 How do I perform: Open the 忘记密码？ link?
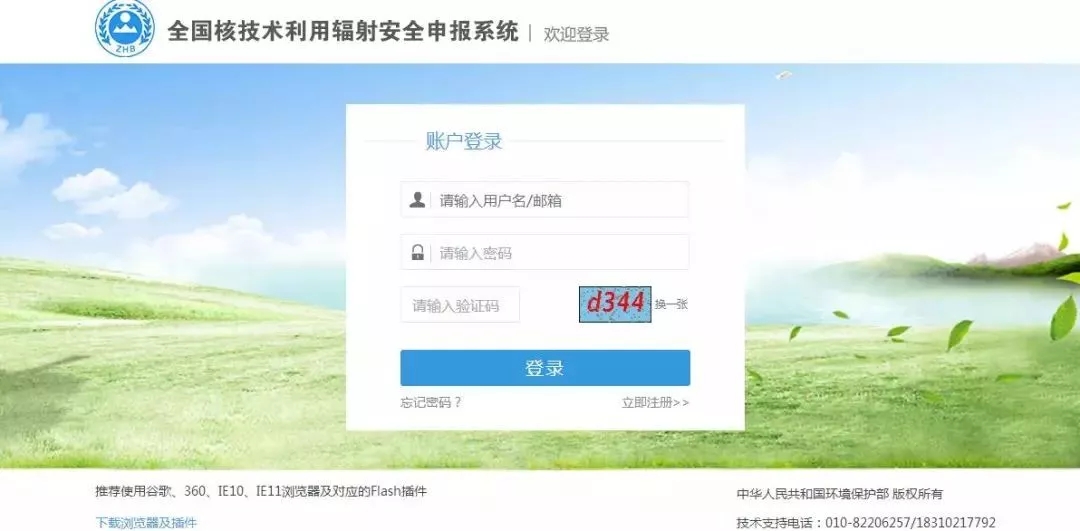tap(431, 403)
